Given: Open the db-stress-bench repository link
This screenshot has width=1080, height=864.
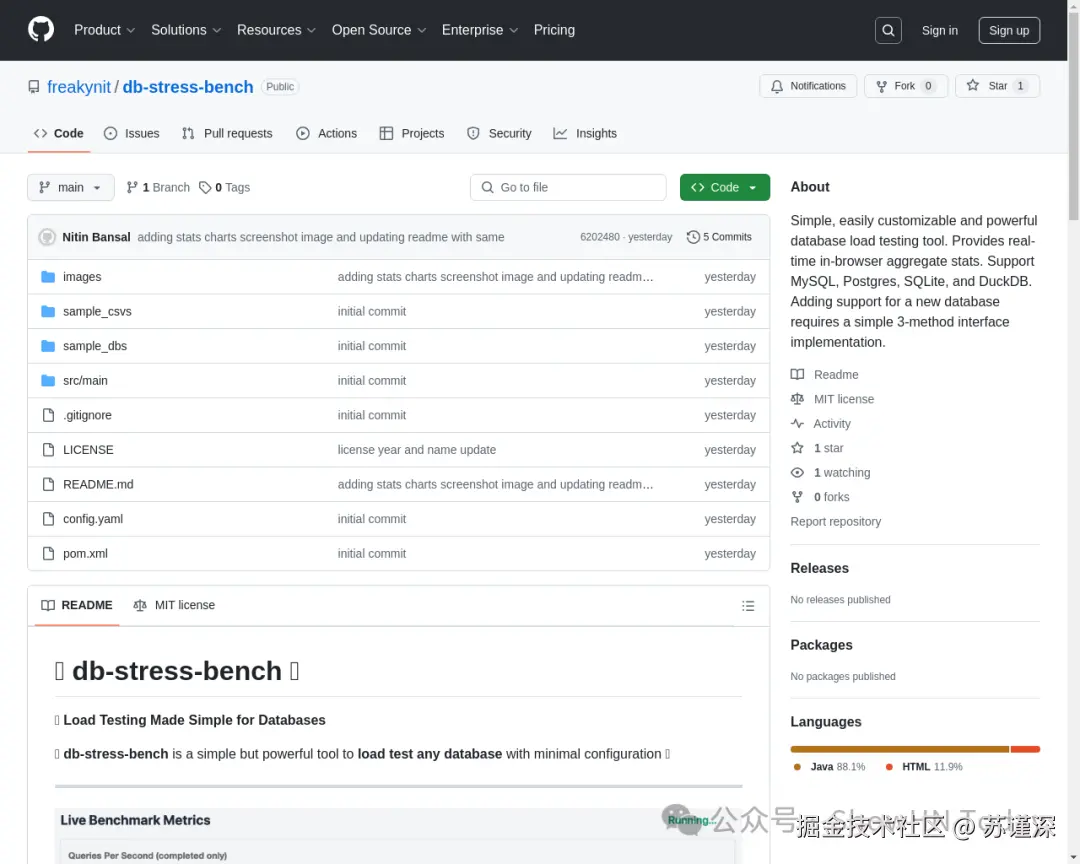Looking at the screenshot, I should click(x=188, y=87).
